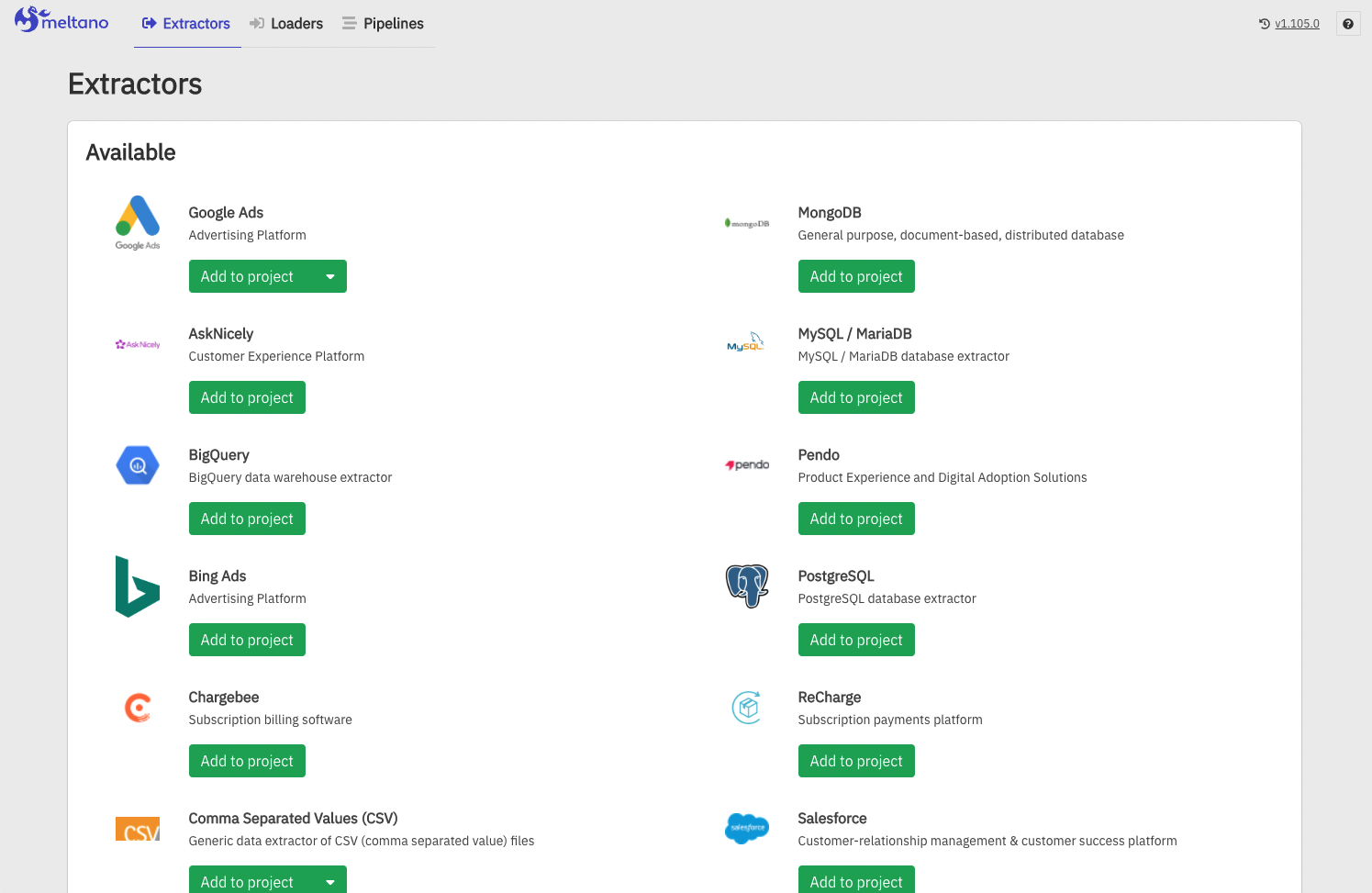Click 'MySQL / MariaDB database extractor' description
This screenshot has width=1372, height=893.
tap(904, 356)
